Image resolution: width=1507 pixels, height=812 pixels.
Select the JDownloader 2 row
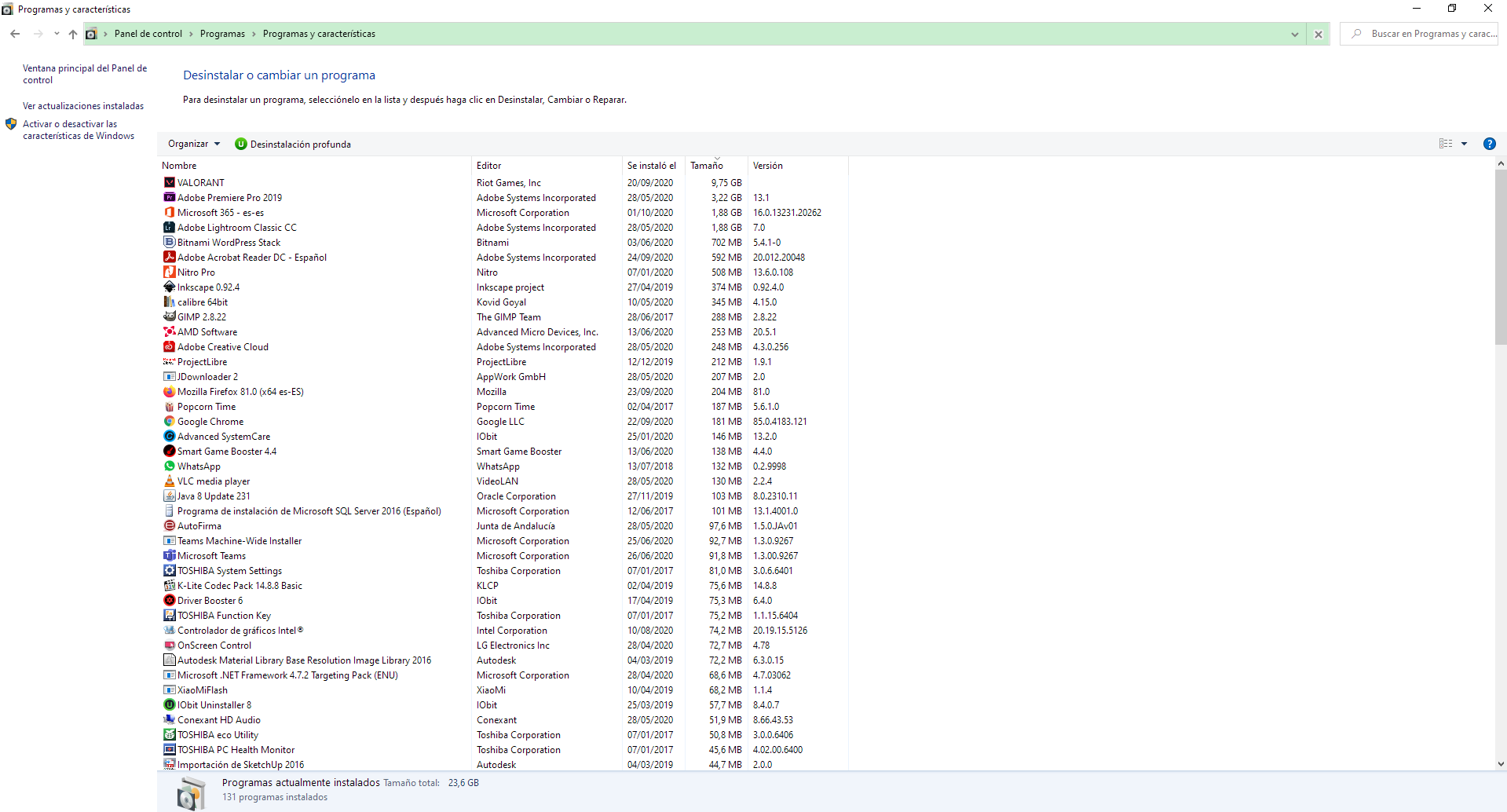[x=503, y=376]
